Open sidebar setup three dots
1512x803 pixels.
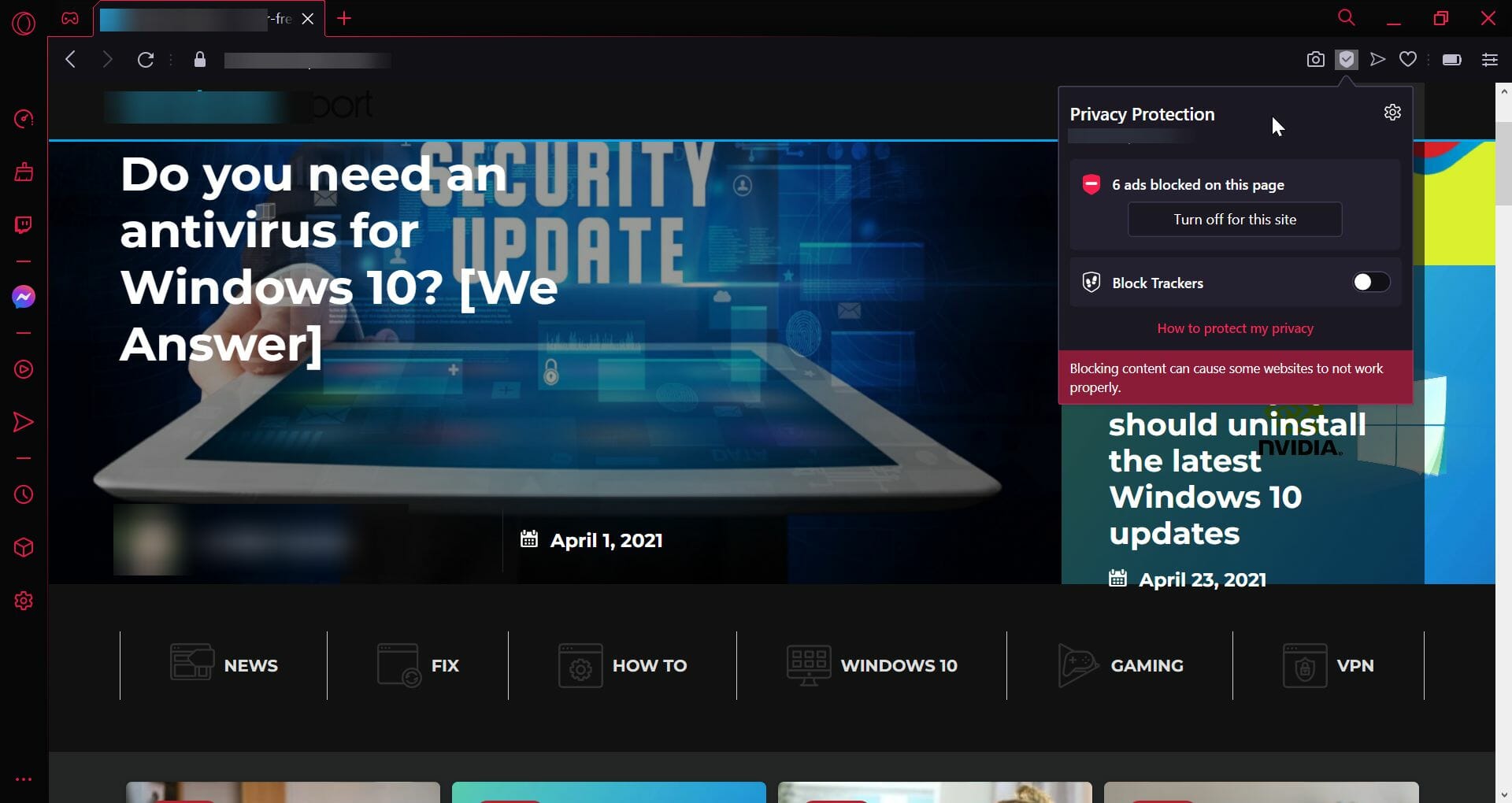click(24, 779)
